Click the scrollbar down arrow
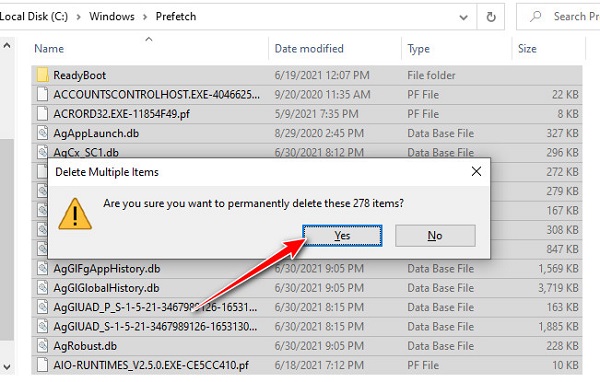 7,367
